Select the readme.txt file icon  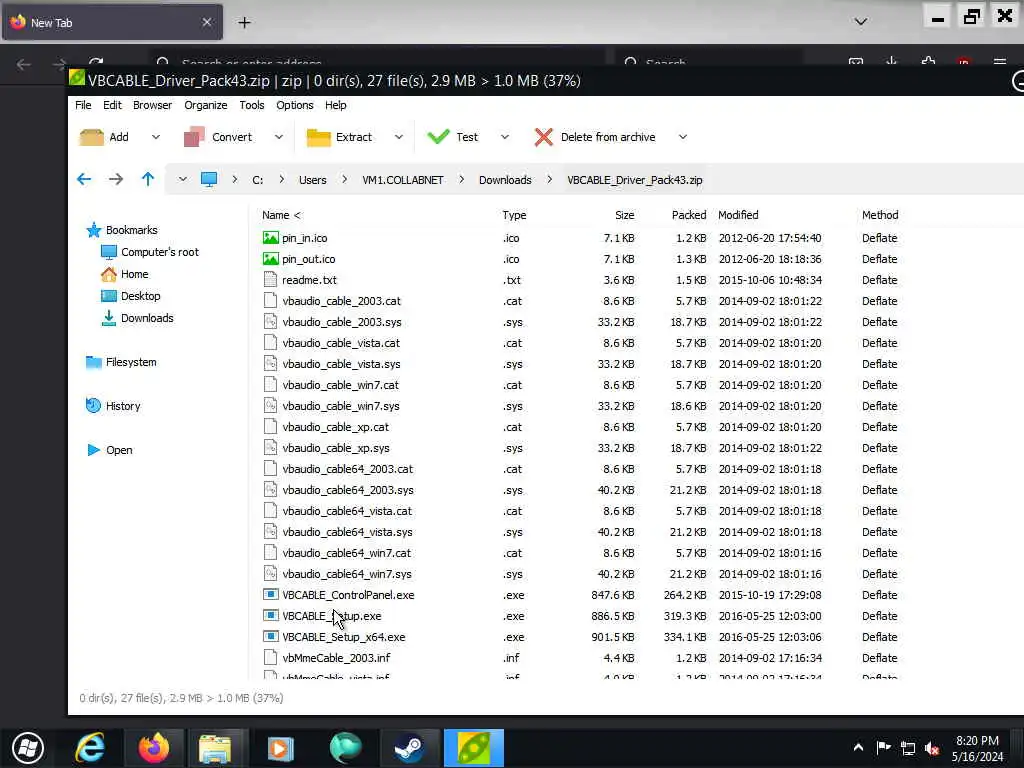coord(270,280)
